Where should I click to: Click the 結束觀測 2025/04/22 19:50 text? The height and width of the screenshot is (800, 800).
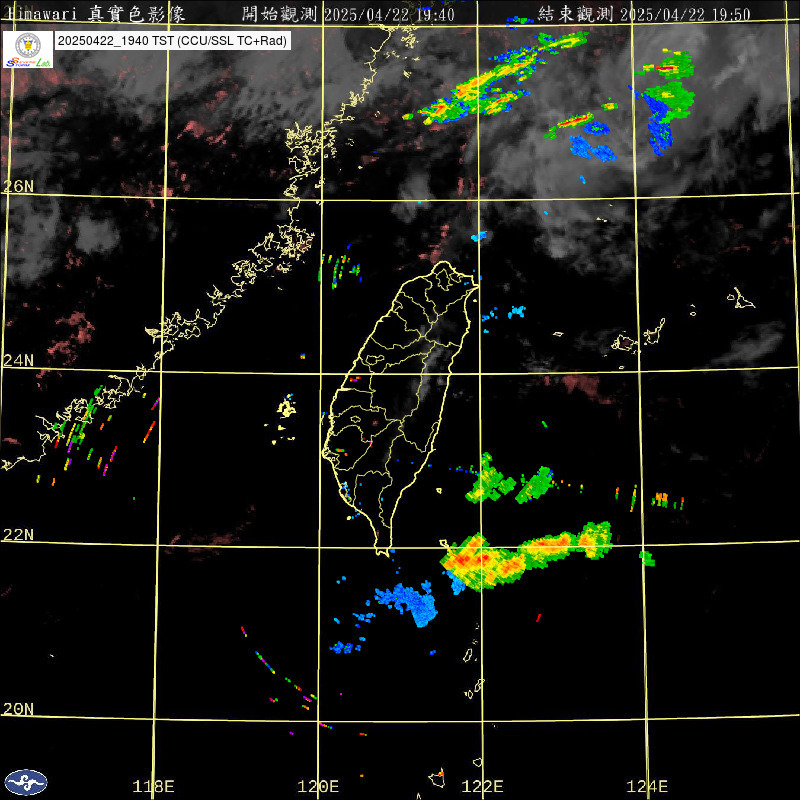coord(644,14)
